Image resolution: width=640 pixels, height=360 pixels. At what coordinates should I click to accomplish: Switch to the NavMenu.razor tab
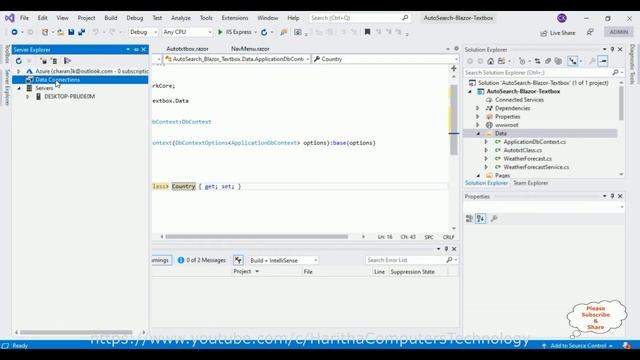[250, 49]
